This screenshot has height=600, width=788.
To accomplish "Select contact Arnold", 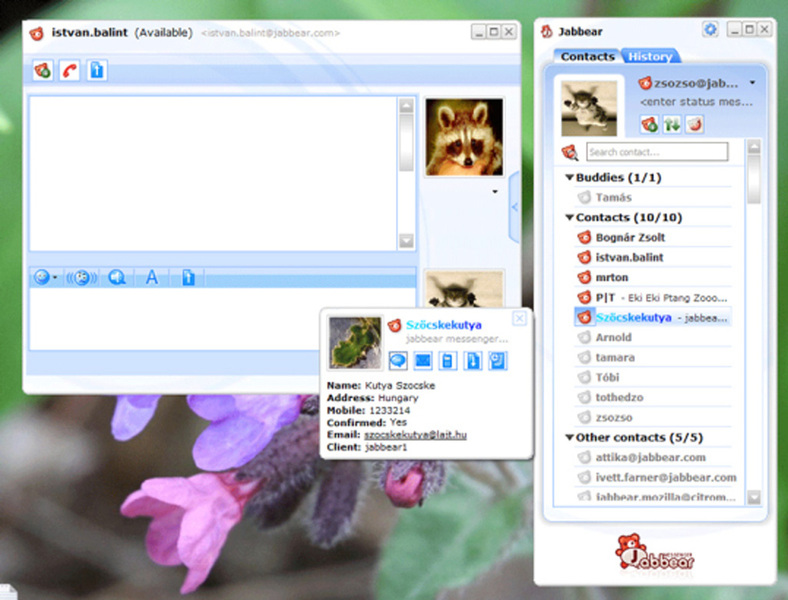I will point(653,337).
